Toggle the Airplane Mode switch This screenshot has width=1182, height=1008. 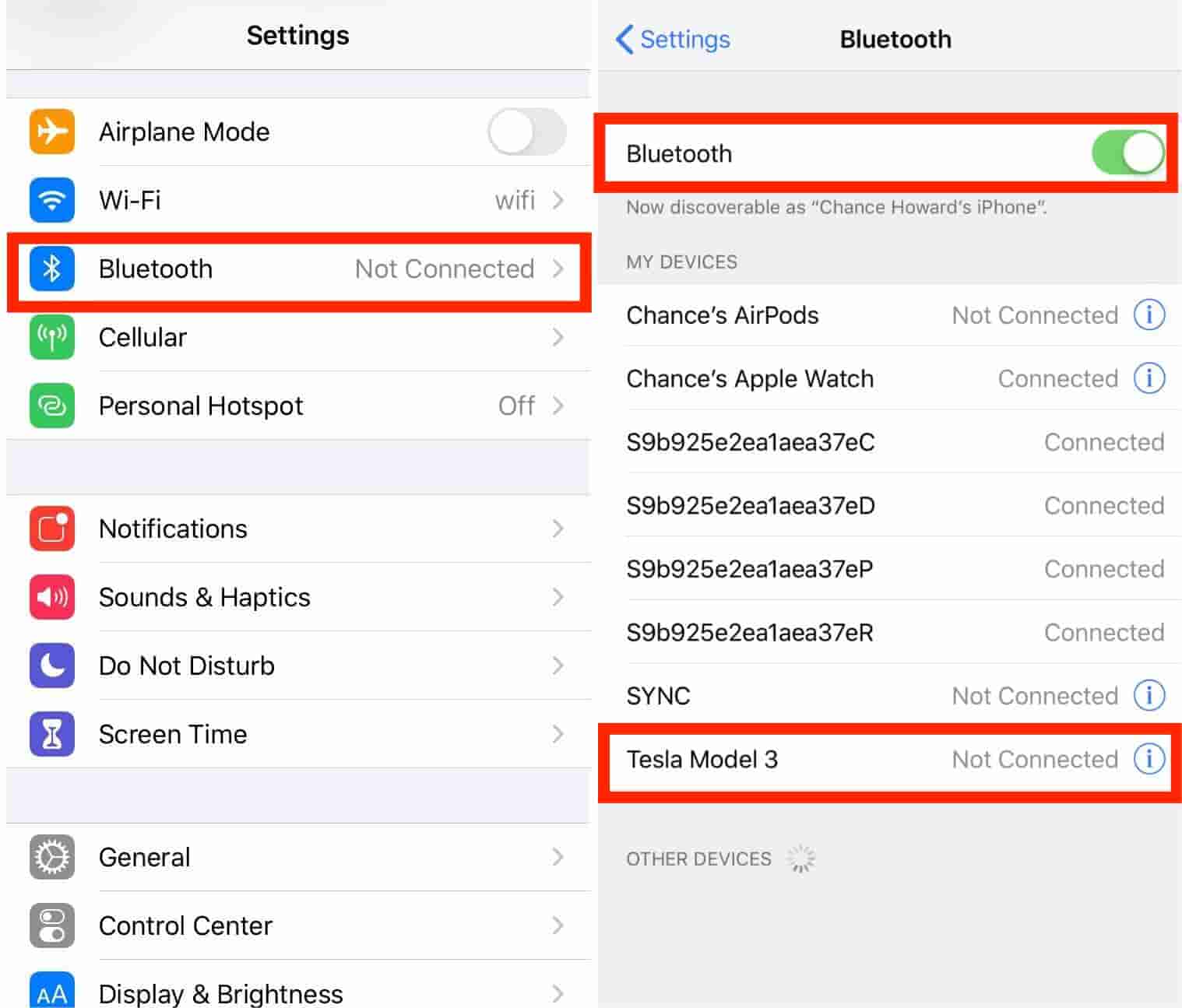527,132
